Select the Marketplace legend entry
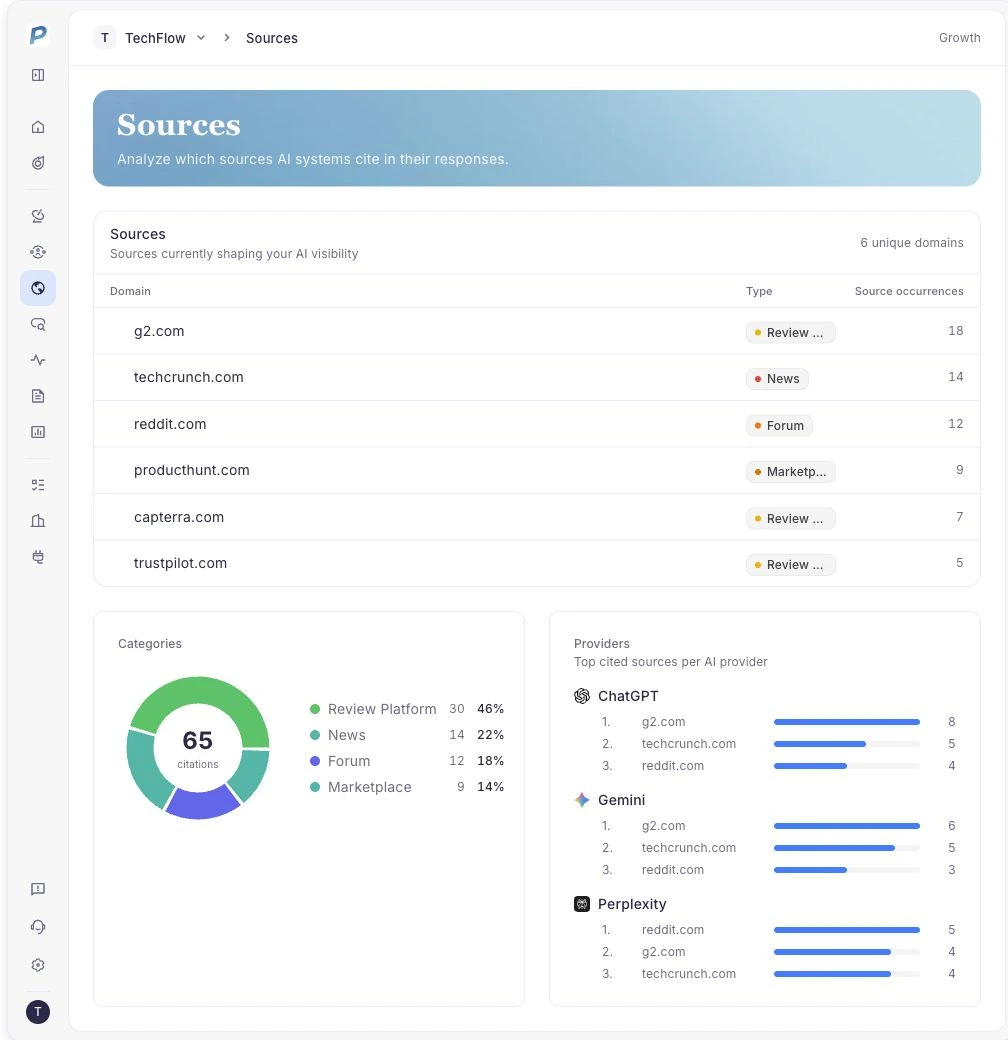1008x1040 pixels. [407, 787]
